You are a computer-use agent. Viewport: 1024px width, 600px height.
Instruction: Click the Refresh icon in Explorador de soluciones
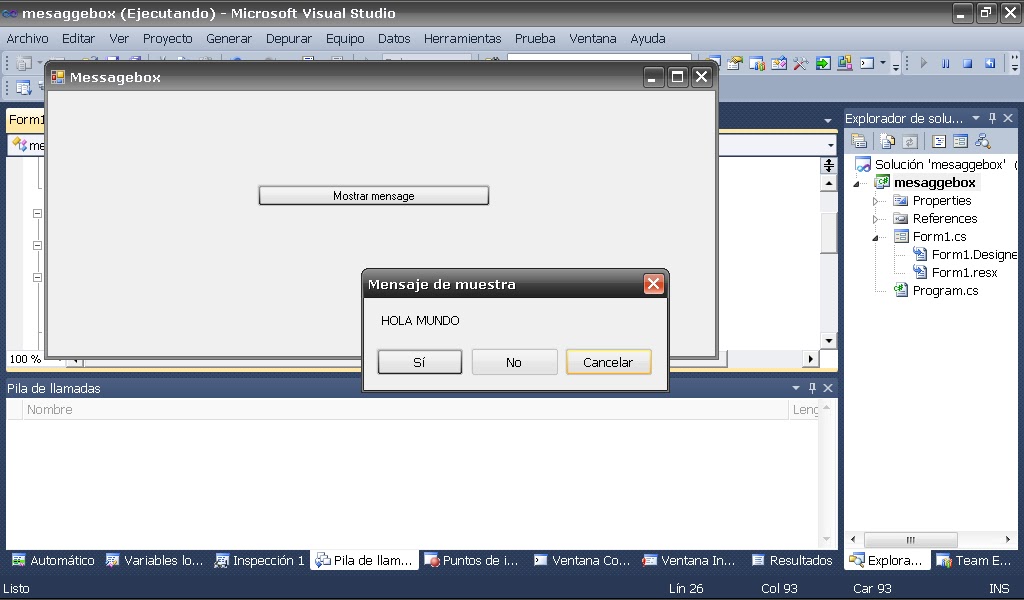point(910,141)
